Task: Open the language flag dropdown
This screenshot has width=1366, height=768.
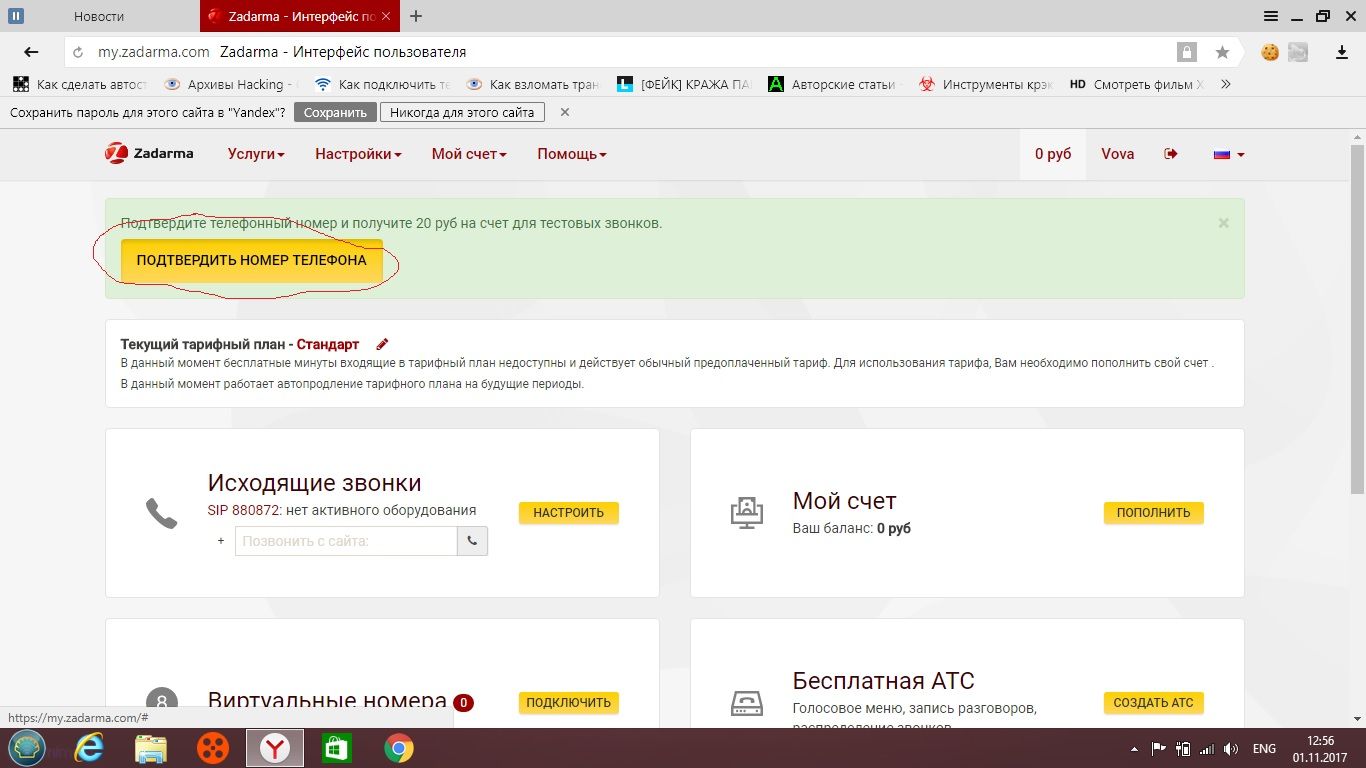Action: (x=1228, y=154)
